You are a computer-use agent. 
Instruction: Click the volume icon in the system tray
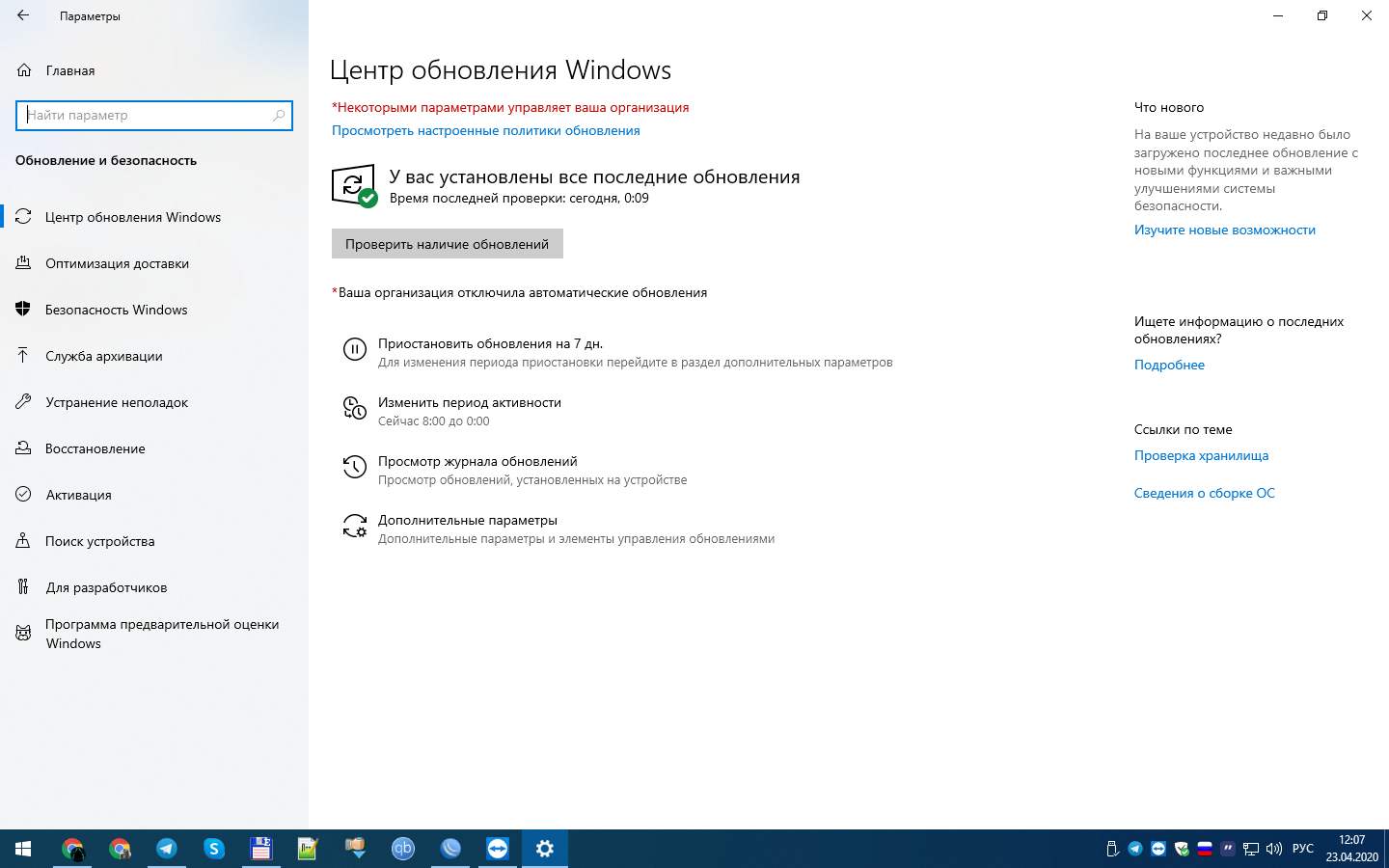click(x=1274, y=849)
